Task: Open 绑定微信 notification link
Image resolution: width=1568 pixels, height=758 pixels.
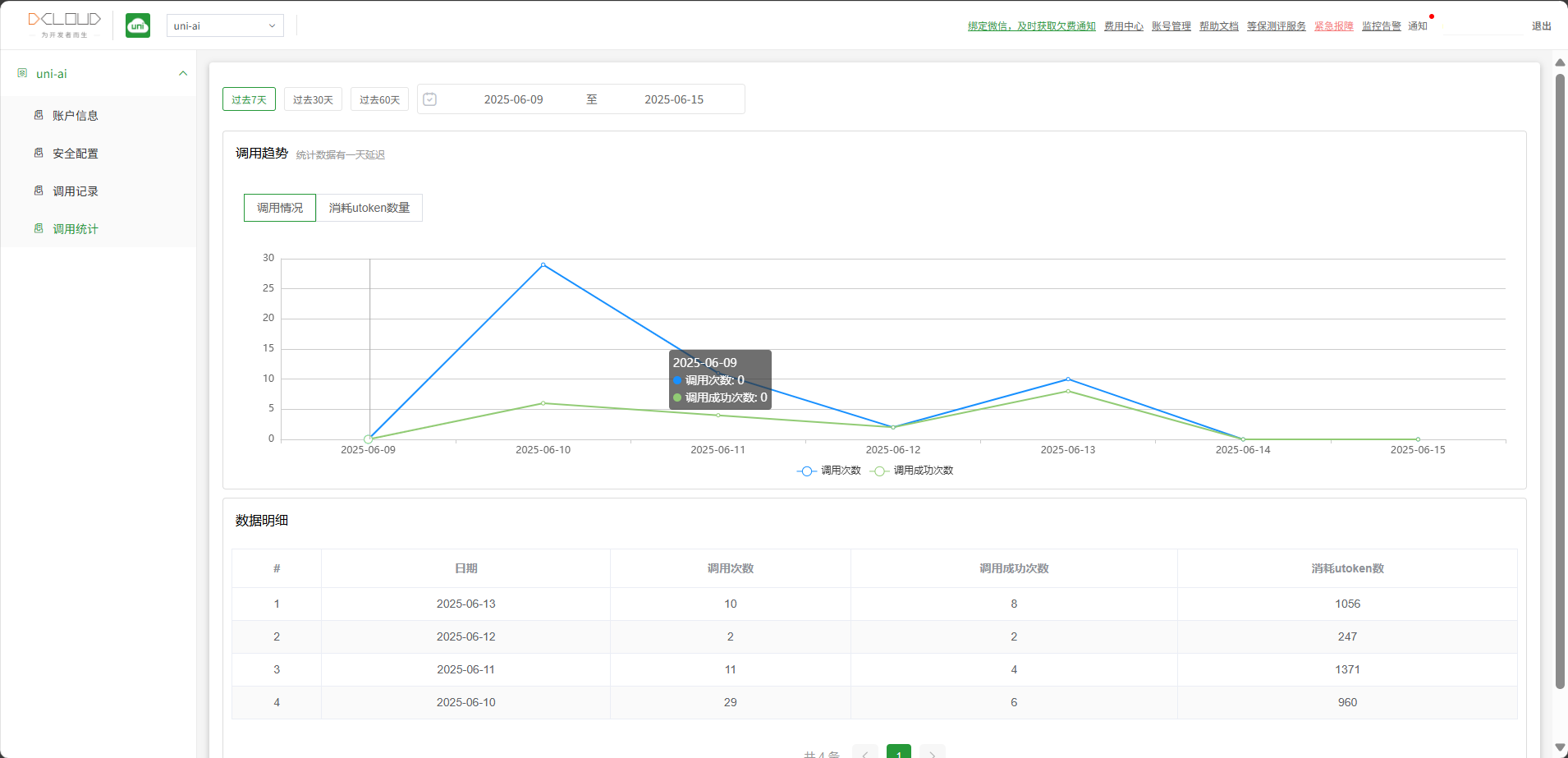Action: click(x=1032, y=26)
